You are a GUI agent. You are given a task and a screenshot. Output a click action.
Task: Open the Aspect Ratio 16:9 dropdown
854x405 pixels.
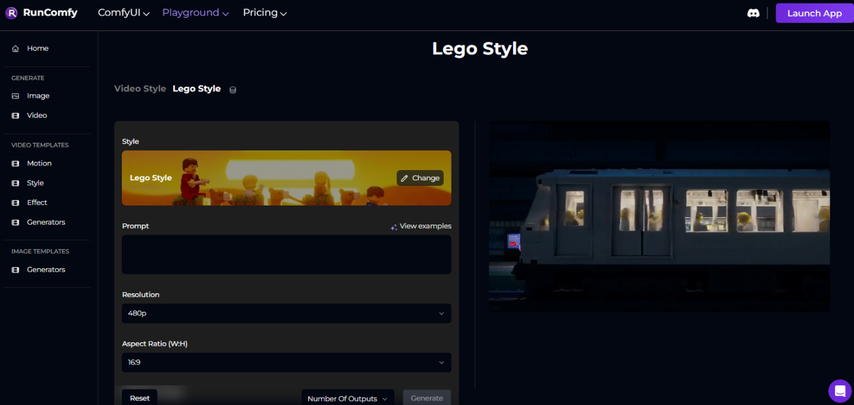[286, 363]
